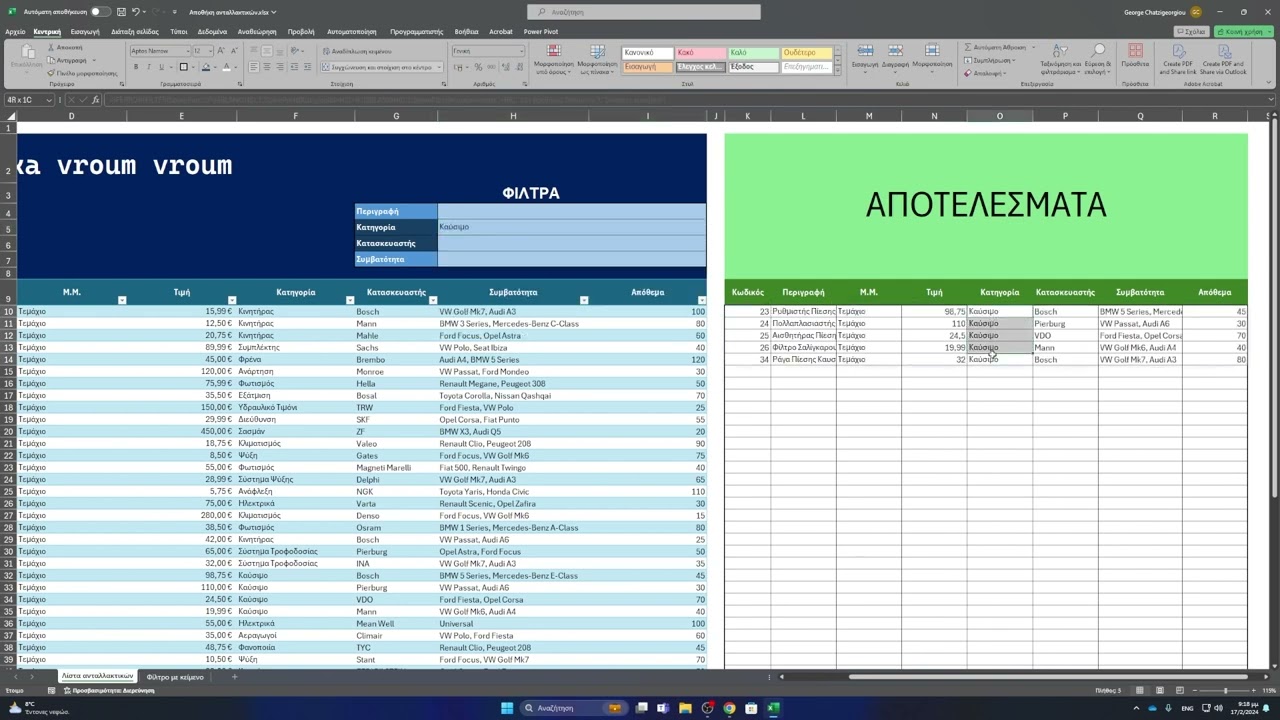Click the Κατηγορία filter cell containing Καύσιμο
This screenshot has width=1280, height=720.
(x=572, y=227)
